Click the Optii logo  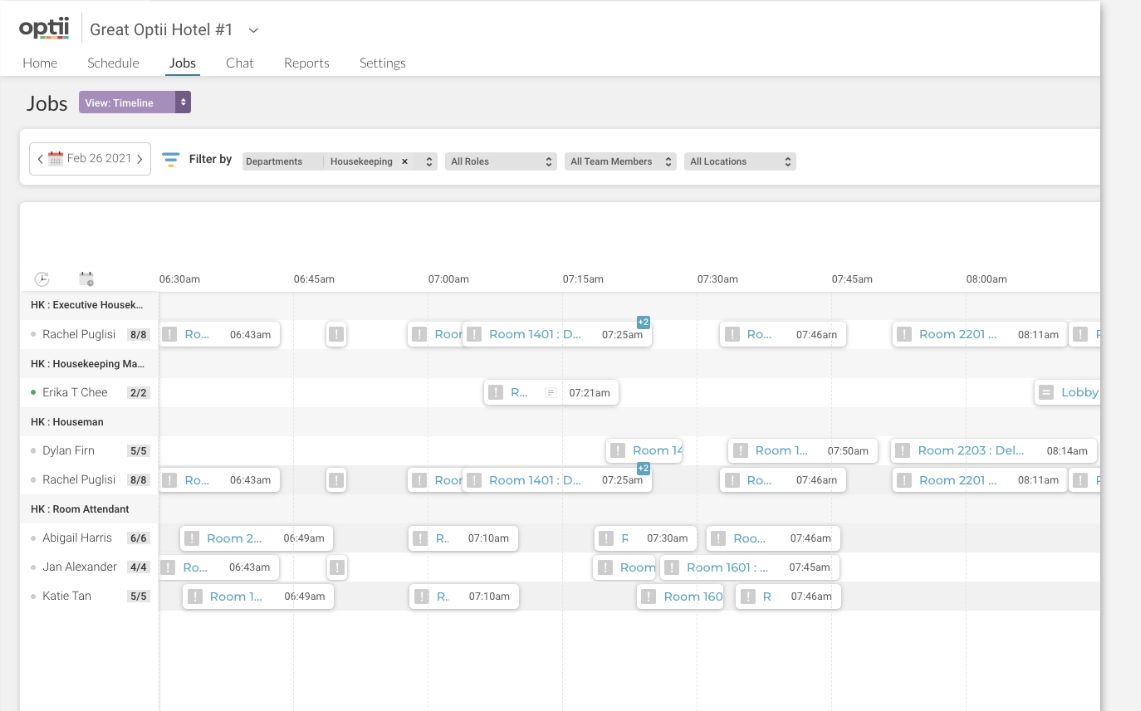(x=43, y=28)
